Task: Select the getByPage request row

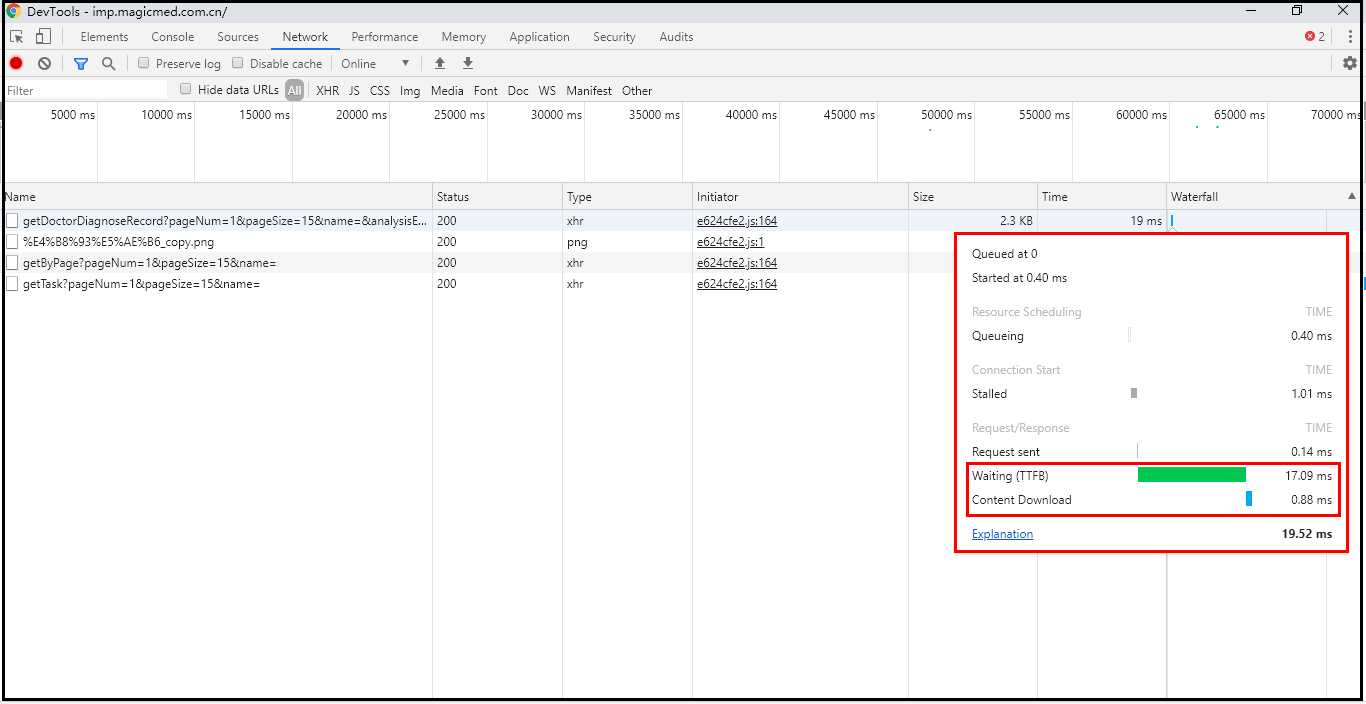Action: coord(480,263)
